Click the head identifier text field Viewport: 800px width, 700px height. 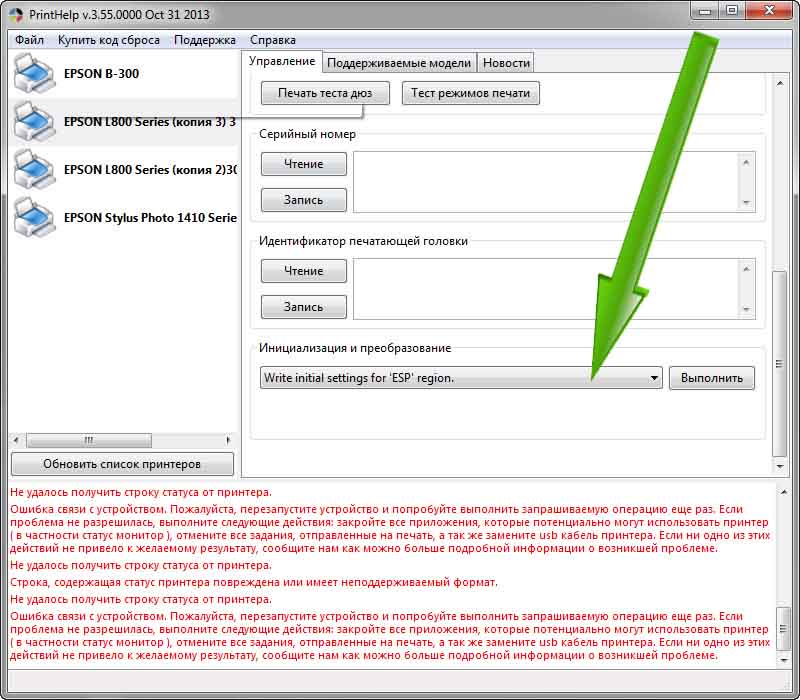click(x=554, y=289)
